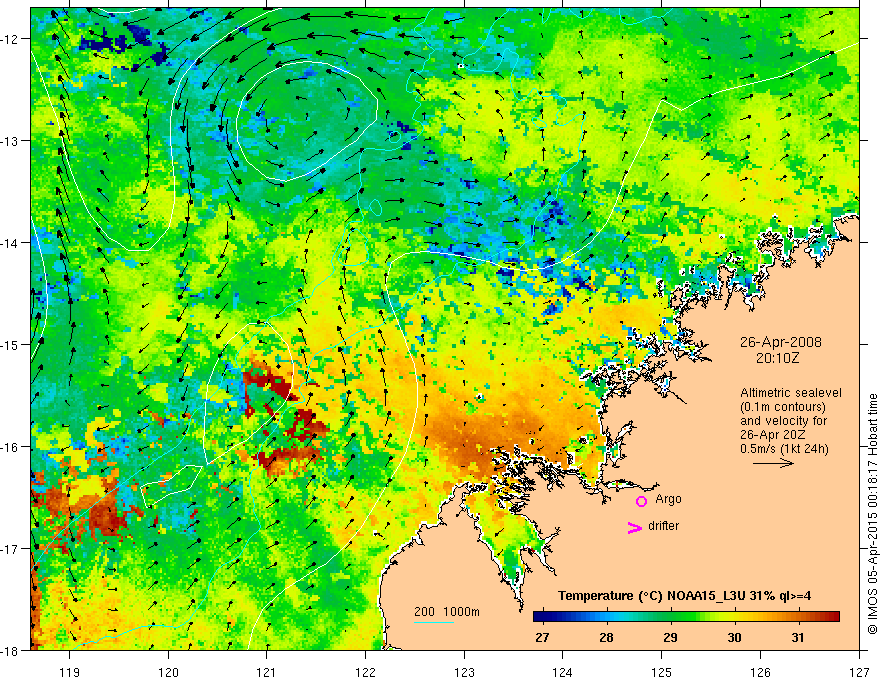Click the '26-Apr 20Z' caption line

tap(771, 435)
